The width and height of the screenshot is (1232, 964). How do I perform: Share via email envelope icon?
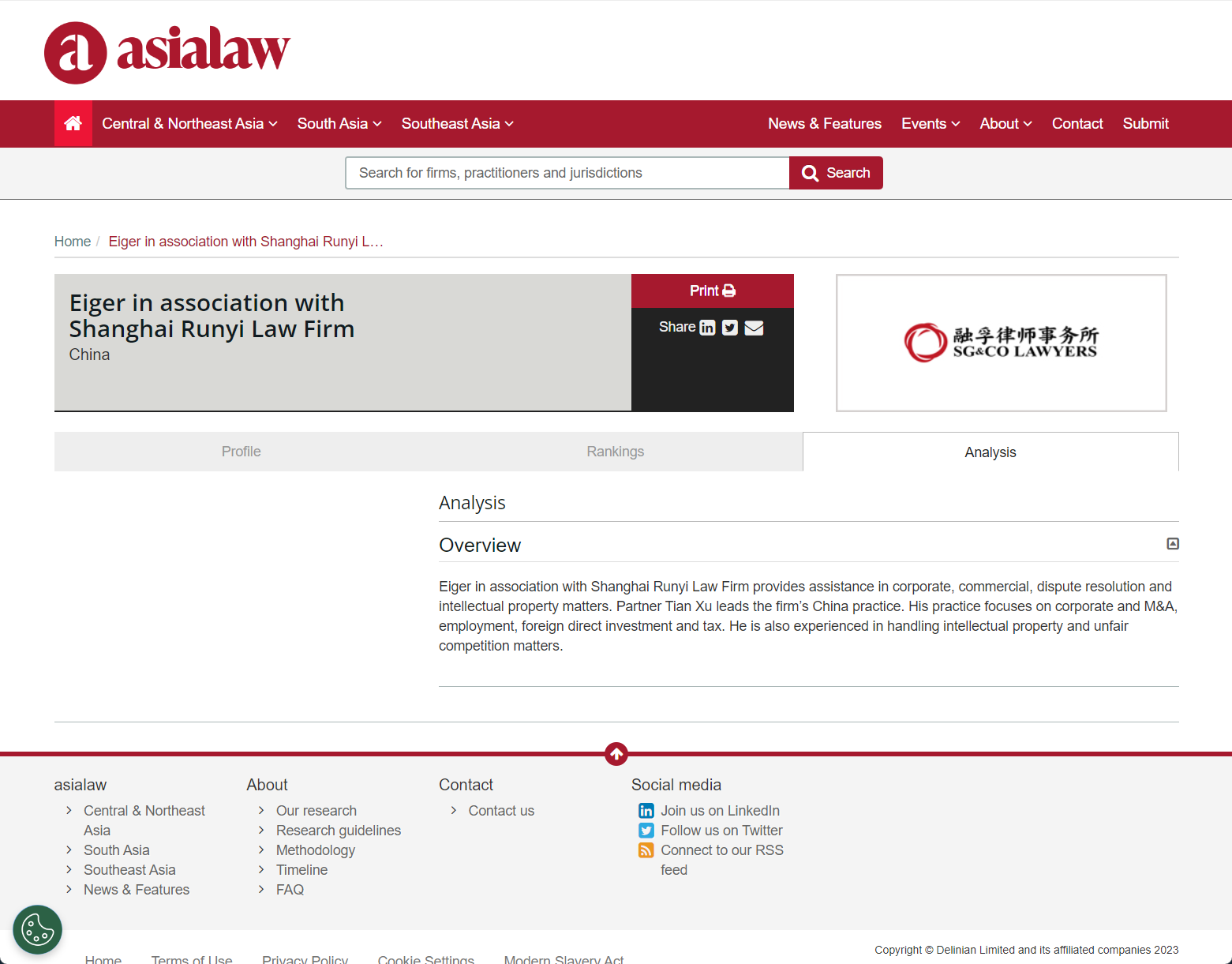tap(754, 328)
